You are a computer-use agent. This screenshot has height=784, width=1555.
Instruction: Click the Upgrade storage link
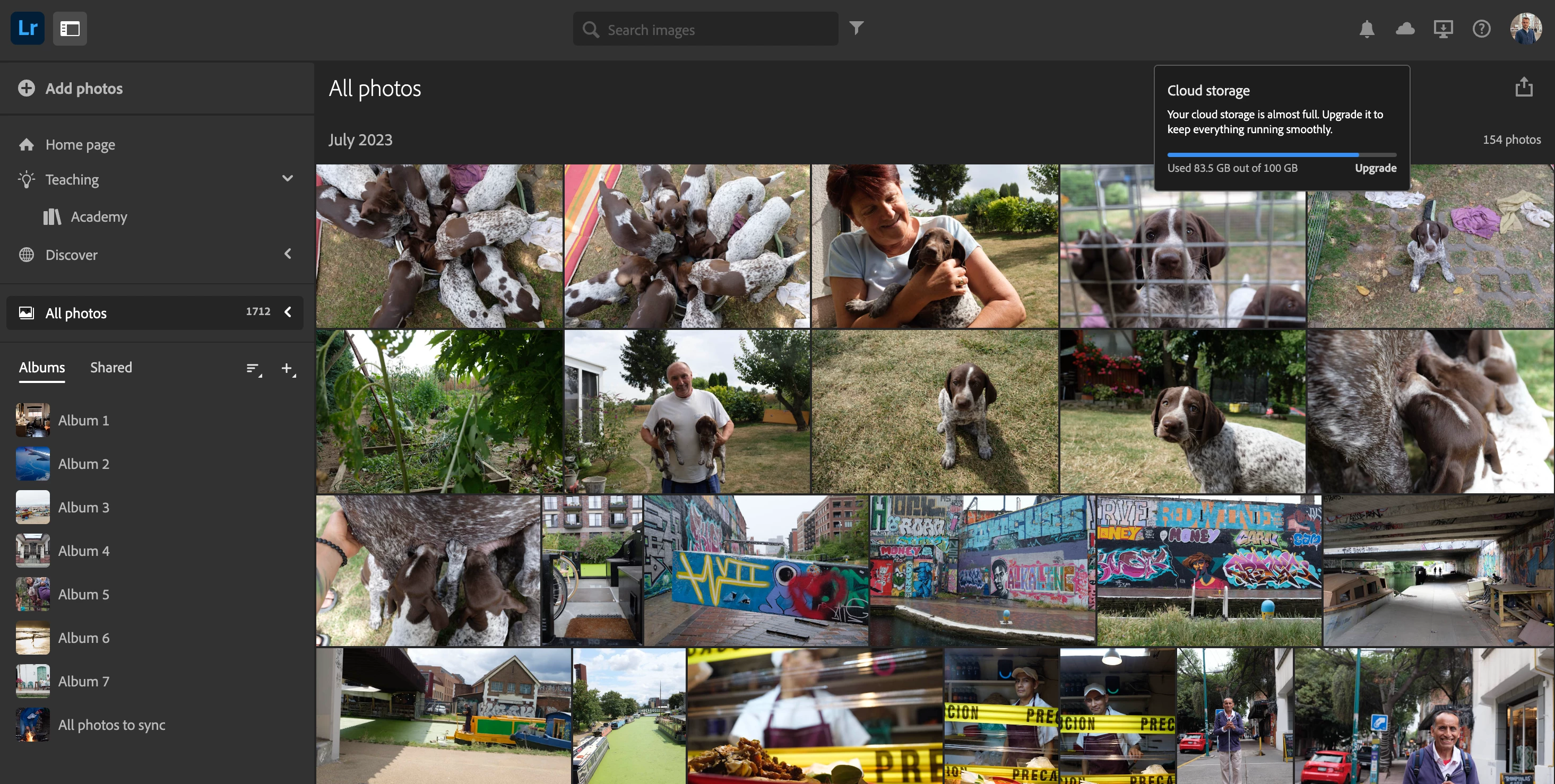(1375, 168)
